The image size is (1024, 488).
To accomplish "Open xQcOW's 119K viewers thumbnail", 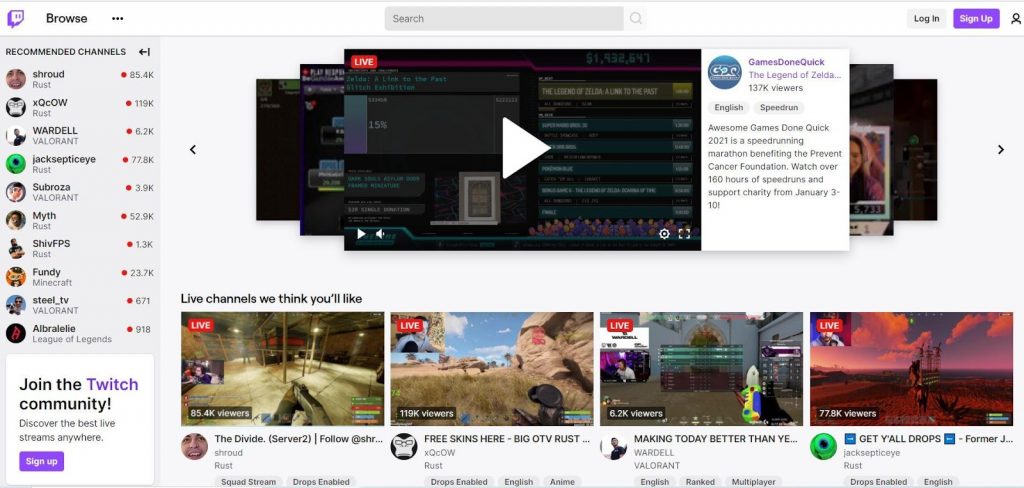I will click(x=492, y=368).
